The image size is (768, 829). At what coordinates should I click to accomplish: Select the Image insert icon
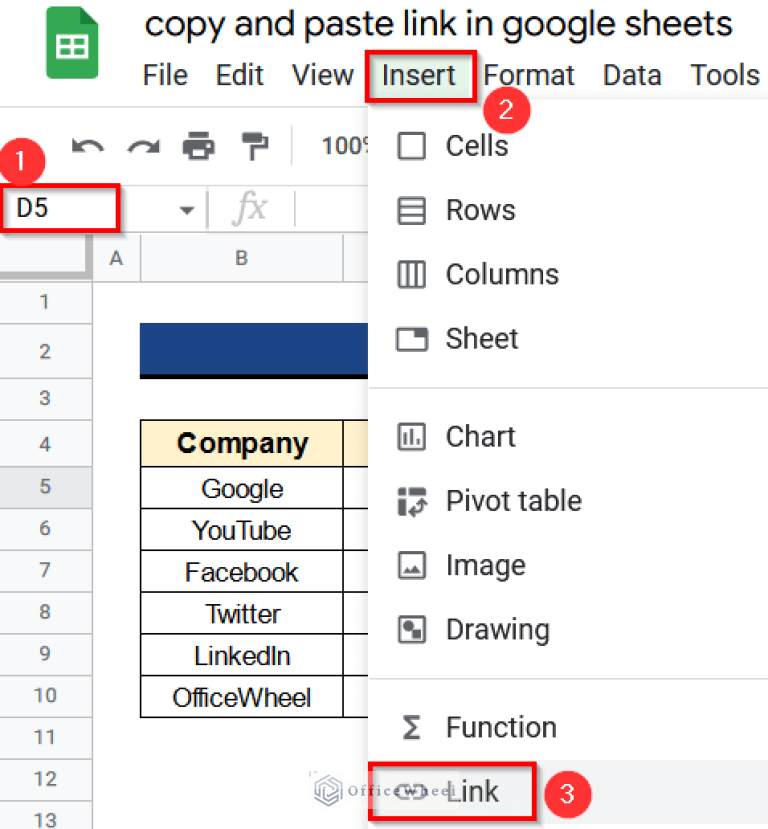tap(412, 564)
